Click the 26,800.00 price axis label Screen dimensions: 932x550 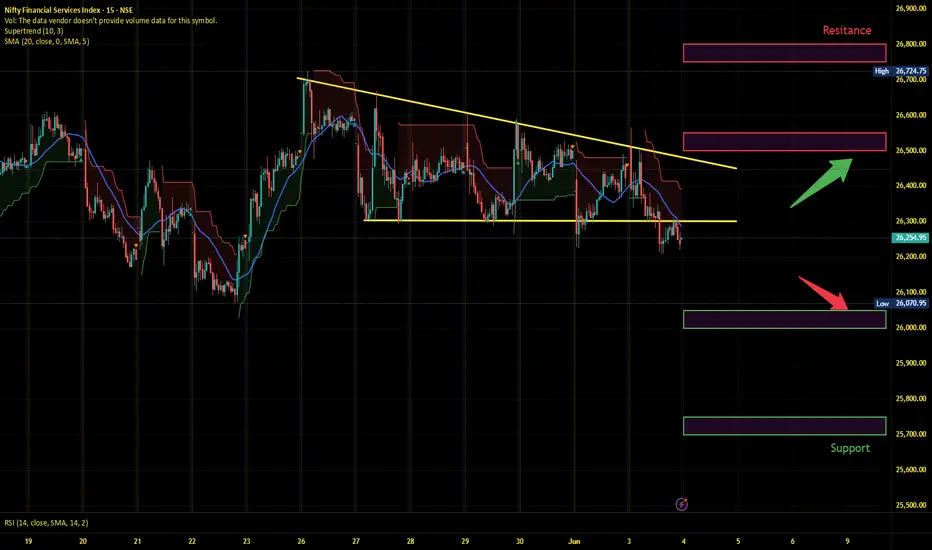[x=911, y=43]
